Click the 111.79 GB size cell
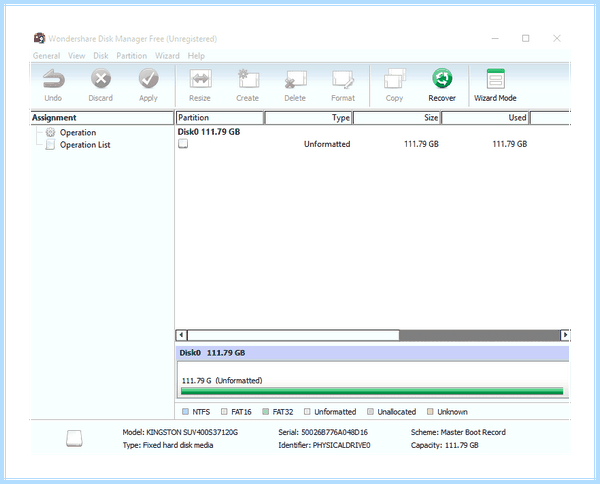This screenshot has height=484, width=600. 421,144
